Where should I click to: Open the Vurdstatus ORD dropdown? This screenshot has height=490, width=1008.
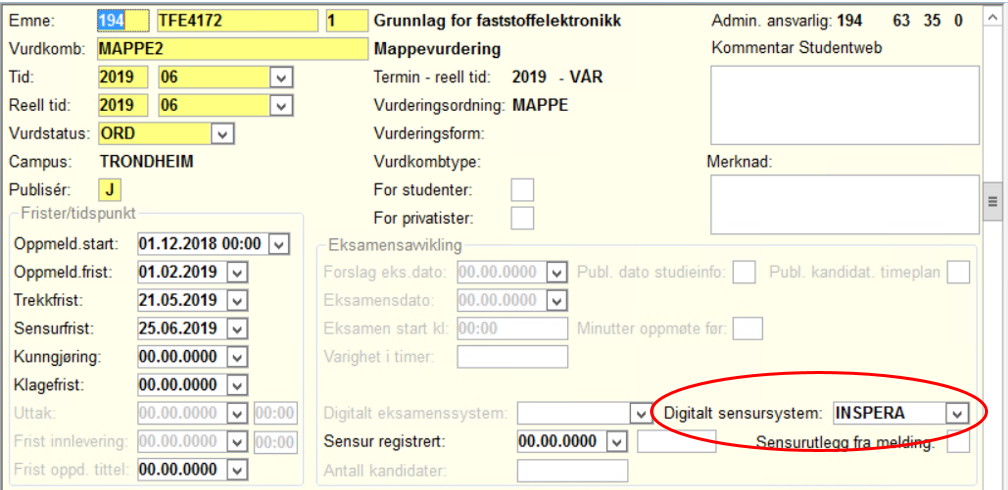pyautogui.click(x=222, y=134)
